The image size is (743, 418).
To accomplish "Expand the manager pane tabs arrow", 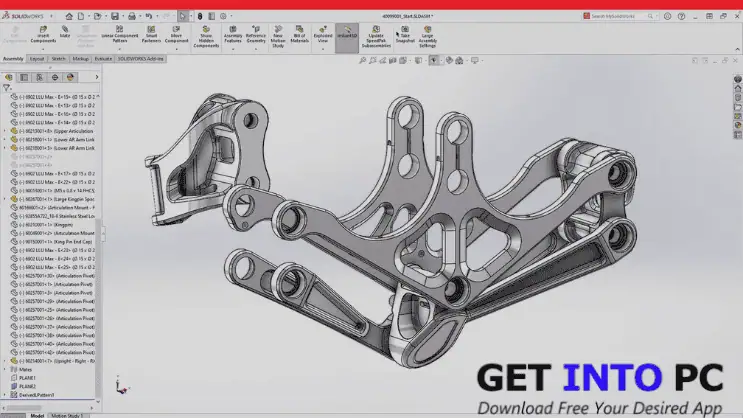I will [97, 77].
